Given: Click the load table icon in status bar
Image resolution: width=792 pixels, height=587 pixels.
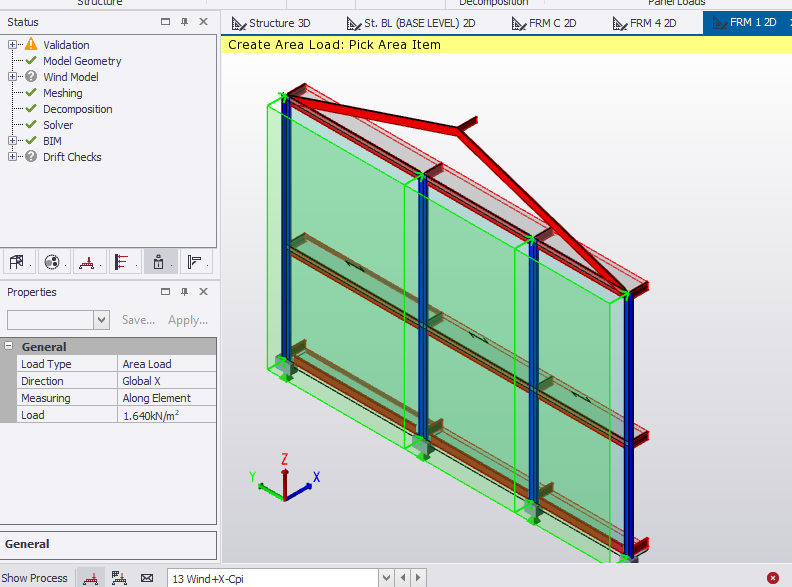Looking at the screenshot, I should pyautogui.click(x=119, y=578).
